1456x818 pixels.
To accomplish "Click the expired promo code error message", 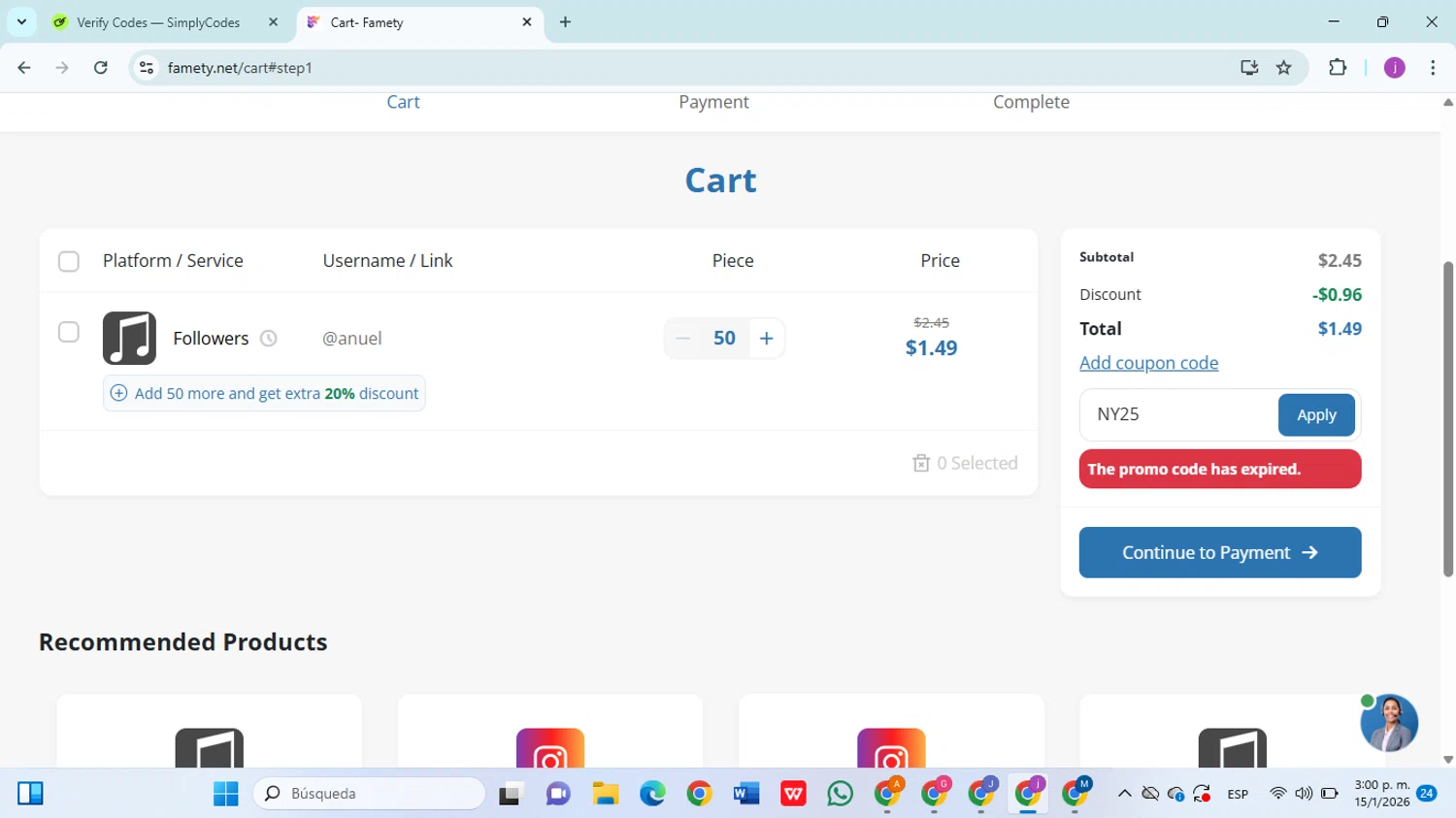I will (1220, 469).
